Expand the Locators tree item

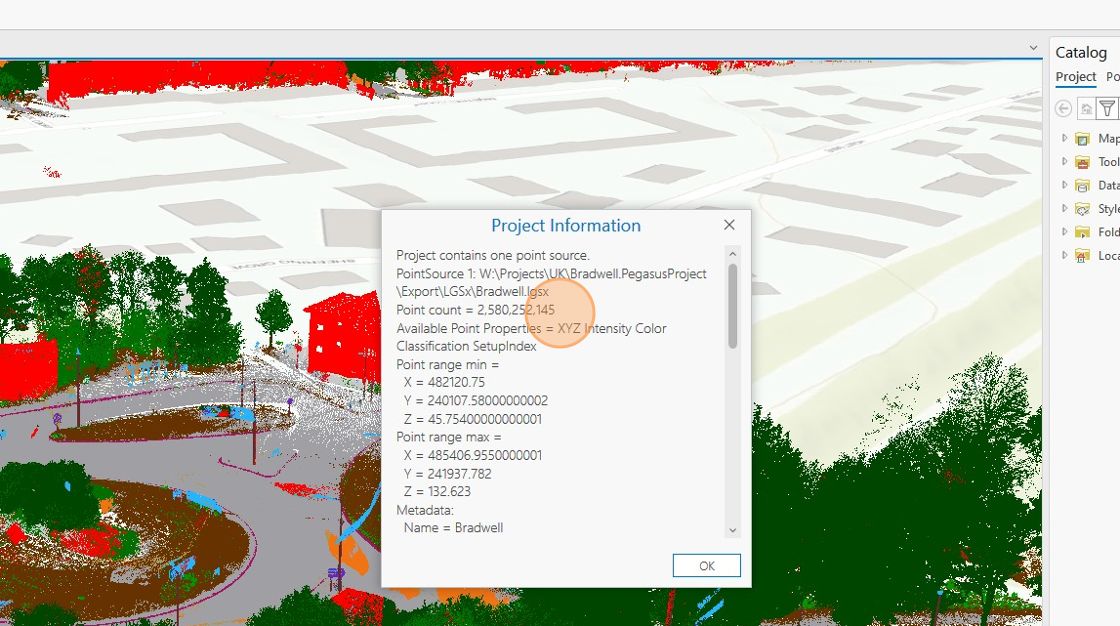(1064, 255)
